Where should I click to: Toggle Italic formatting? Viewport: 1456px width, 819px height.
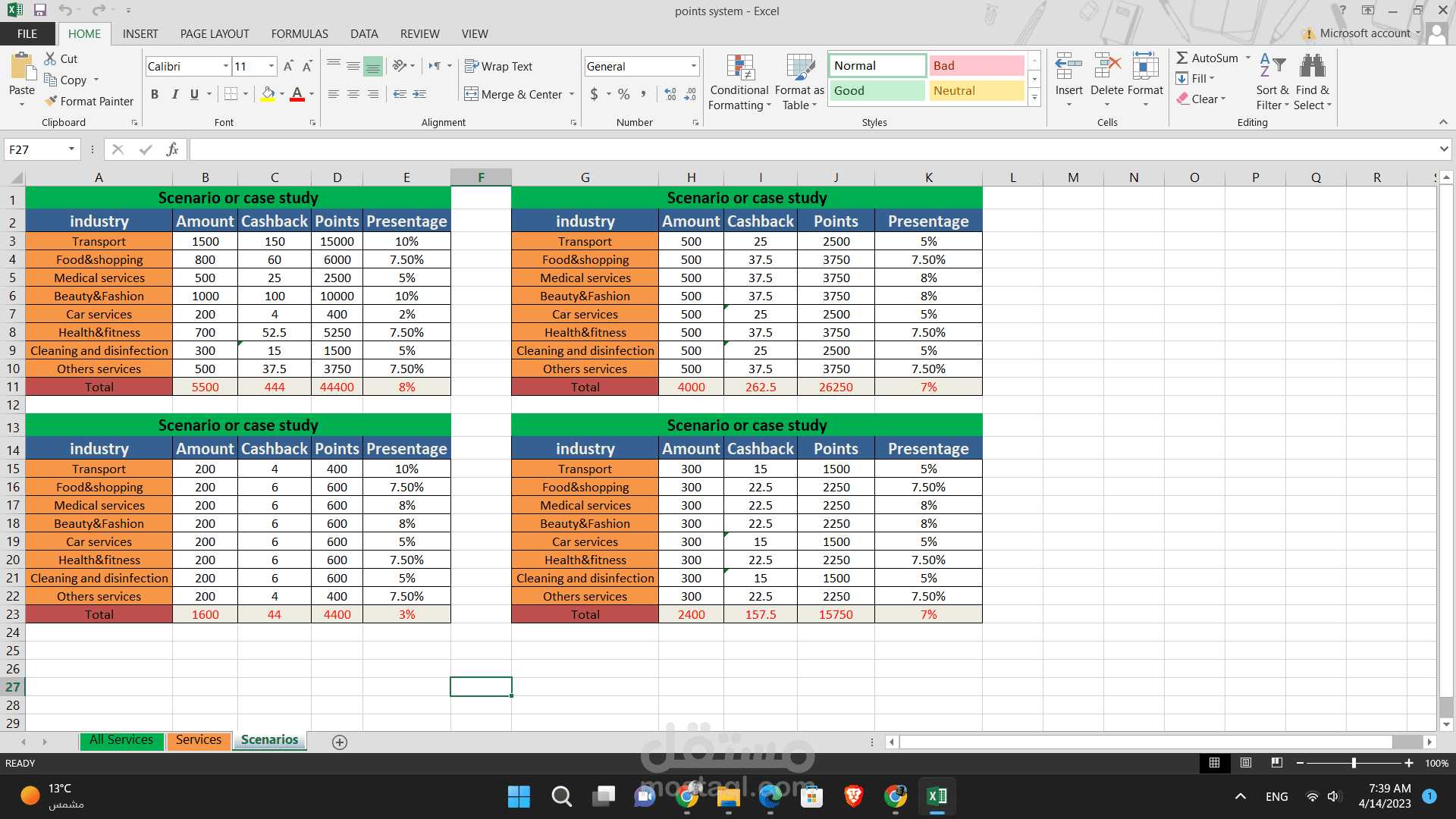[174, 94]
